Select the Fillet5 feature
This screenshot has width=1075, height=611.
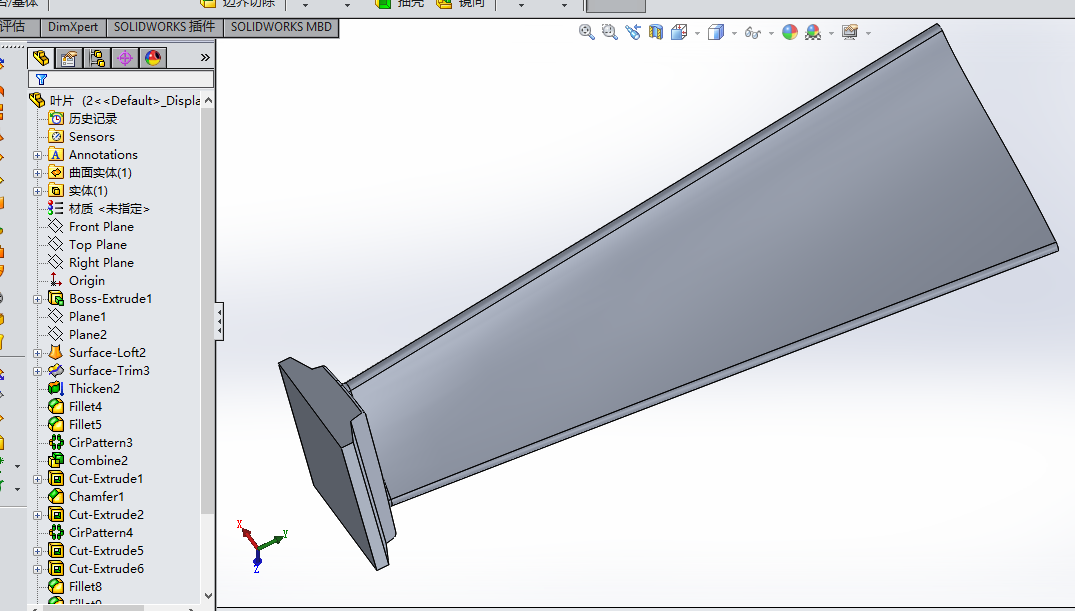click(85, 424)
